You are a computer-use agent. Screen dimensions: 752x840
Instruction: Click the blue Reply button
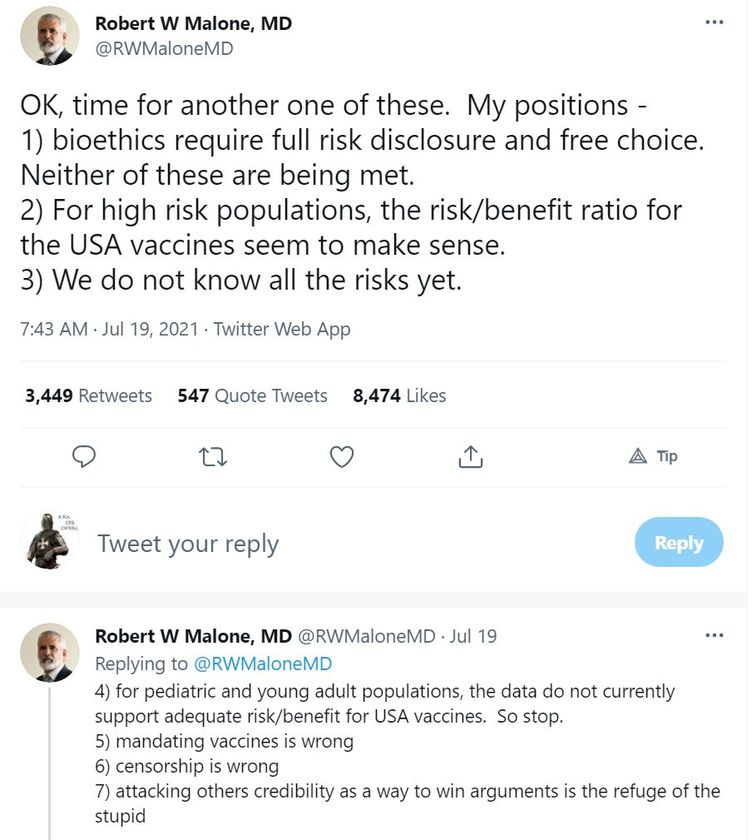679,542
